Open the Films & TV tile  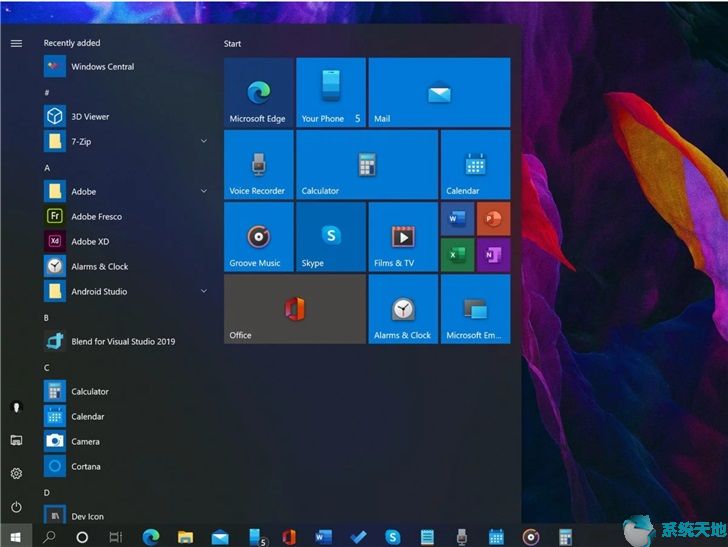[403, 237]
